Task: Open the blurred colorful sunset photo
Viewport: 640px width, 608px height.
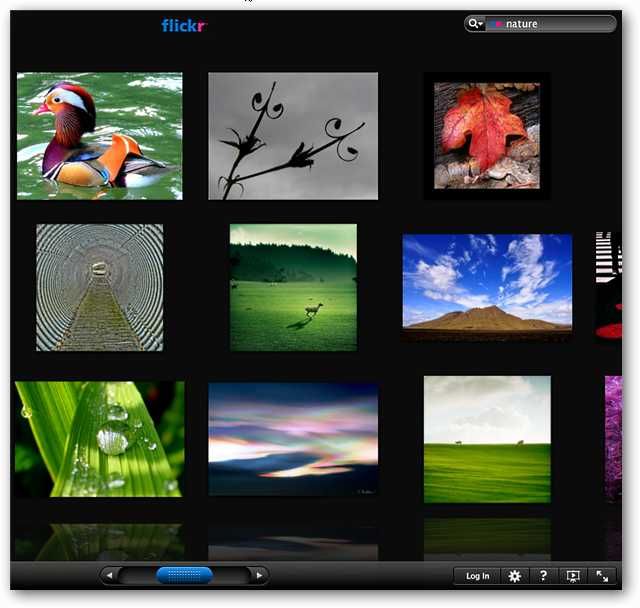Action: 293,439
